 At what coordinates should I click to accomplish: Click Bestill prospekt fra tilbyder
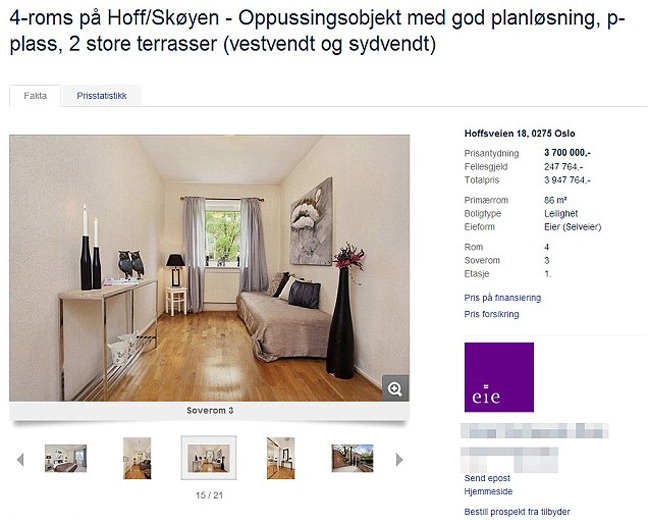[x=517, y=512]
